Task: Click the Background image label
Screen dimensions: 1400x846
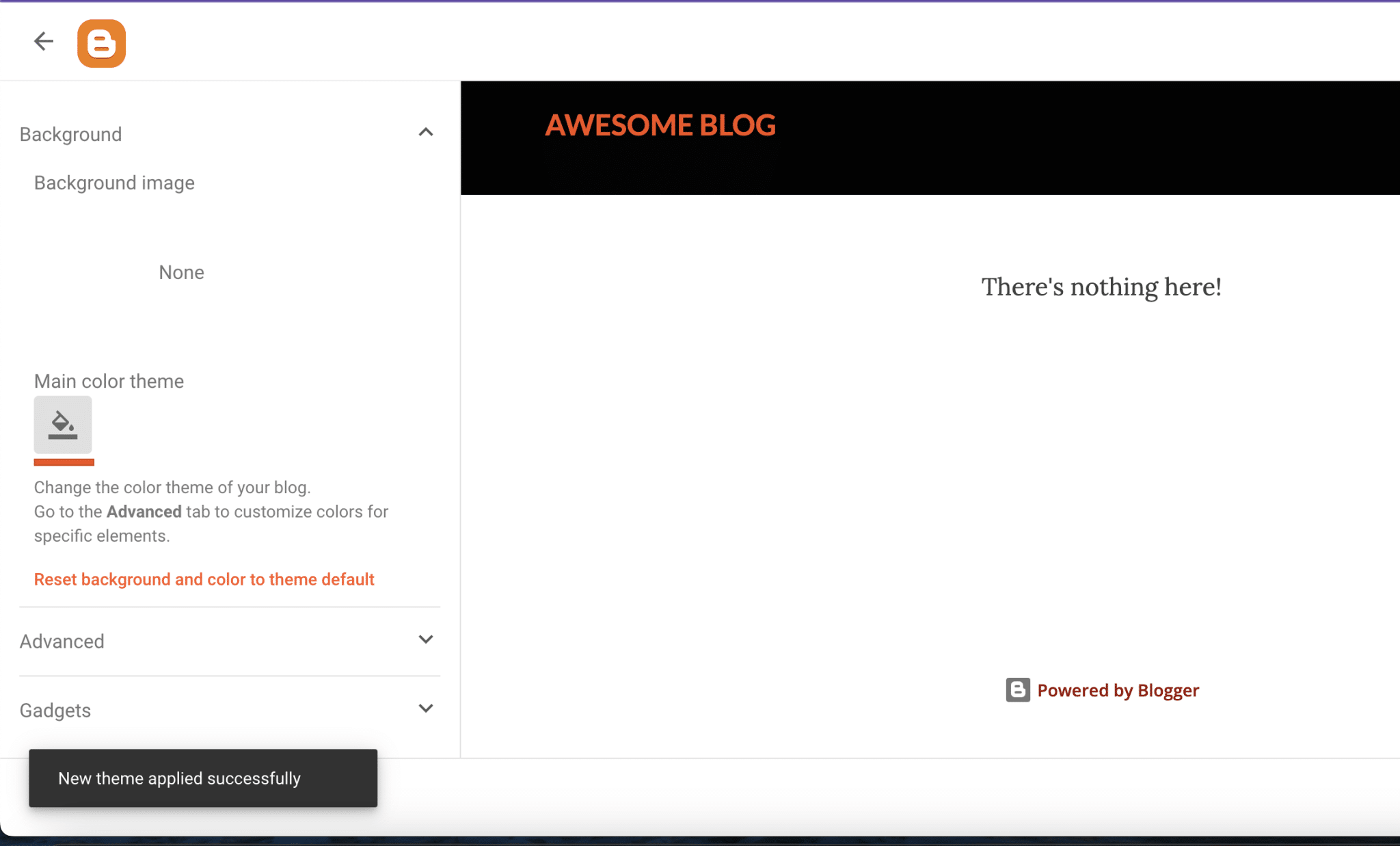Action: coord(113,183)
